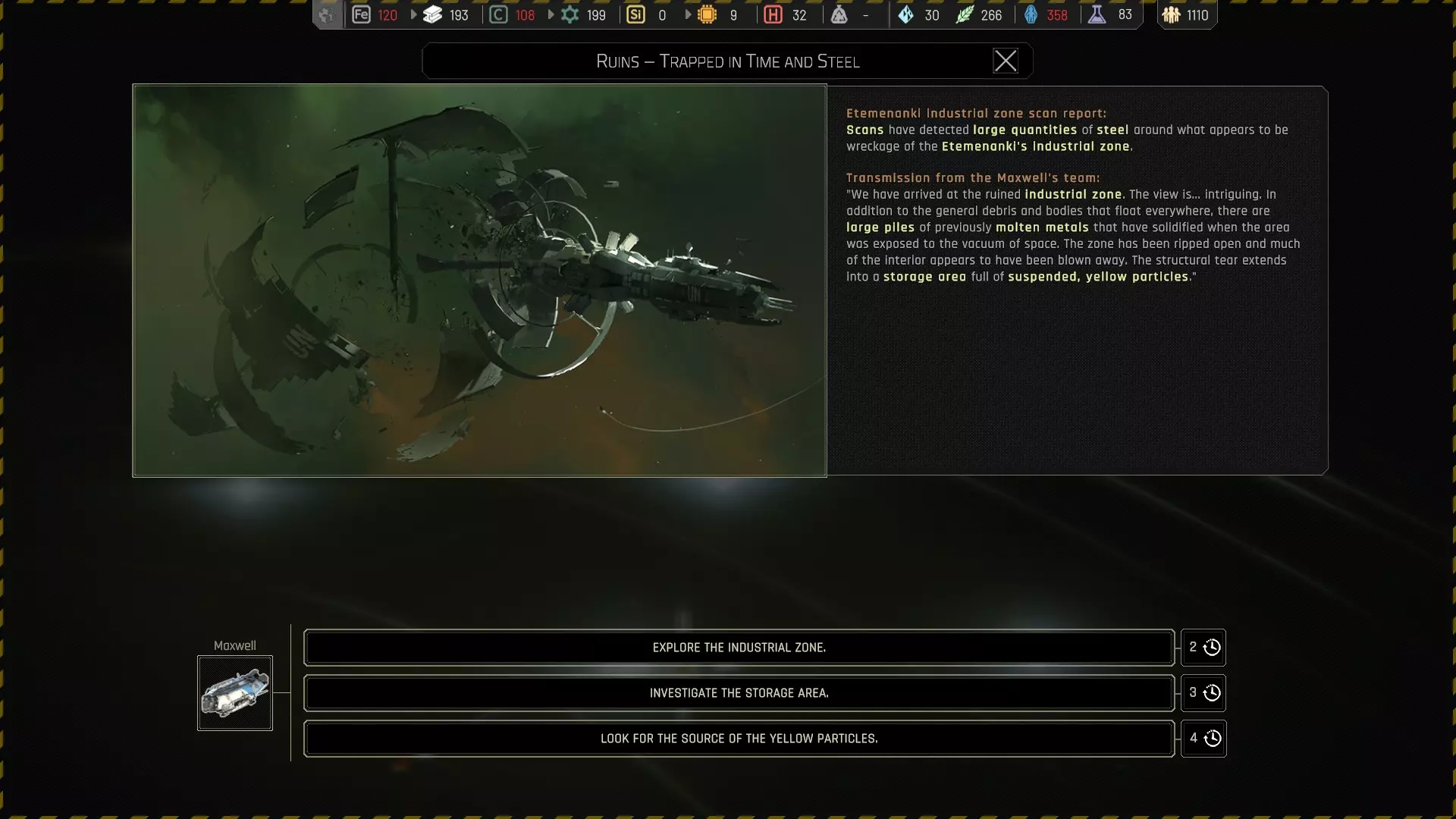Click the population people icon
Screen dimensions: 1456x819
(1171, 14)
